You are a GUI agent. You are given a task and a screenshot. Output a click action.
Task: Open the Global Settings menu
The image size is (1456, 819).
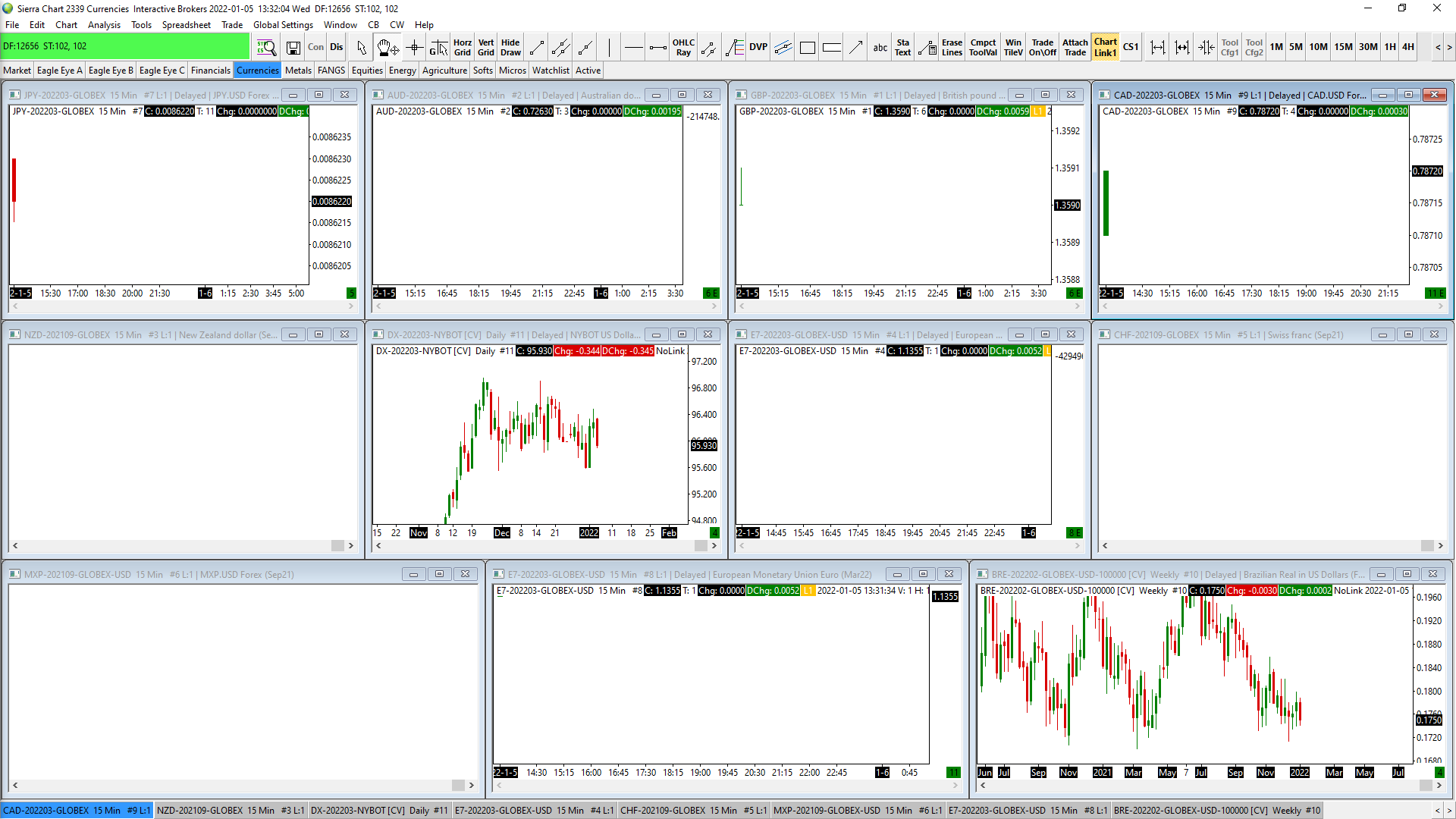pyautogui.click(x=283, y=25)
